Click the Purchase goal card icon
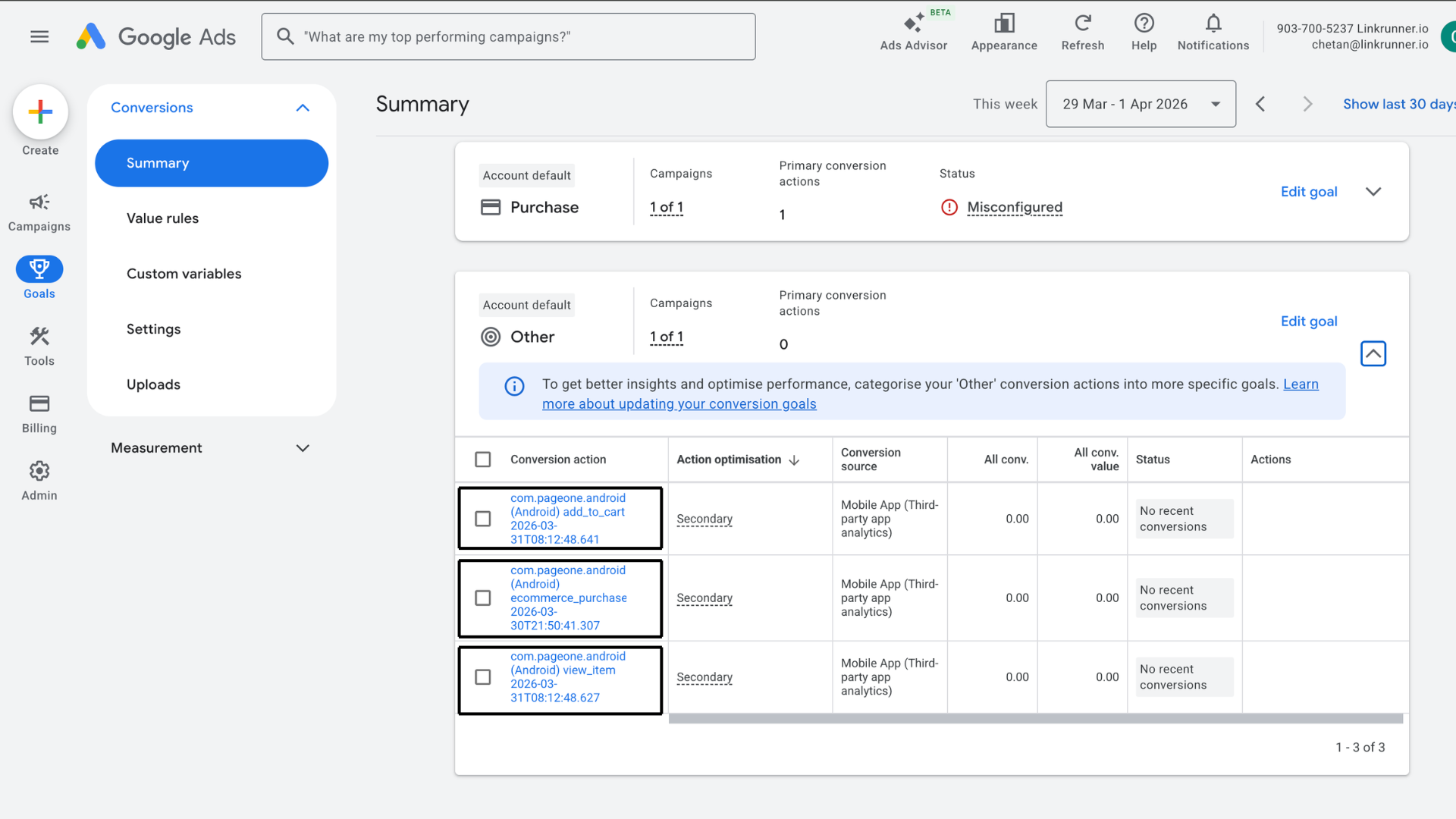The image size is (1456, 819). click(x=491, y=207)
